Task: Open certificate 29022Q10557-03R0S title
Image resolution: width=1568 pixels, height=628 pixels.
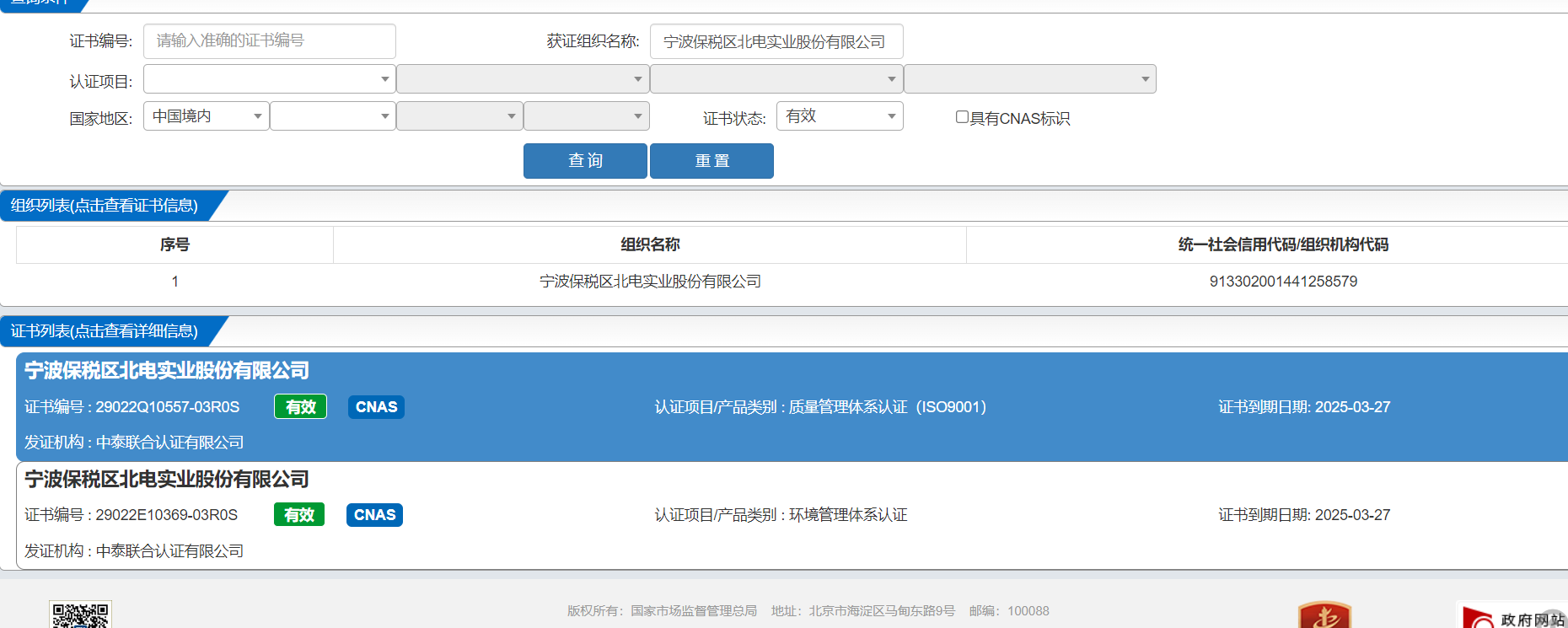Action: pyautogui.click(x=167, y=371)
